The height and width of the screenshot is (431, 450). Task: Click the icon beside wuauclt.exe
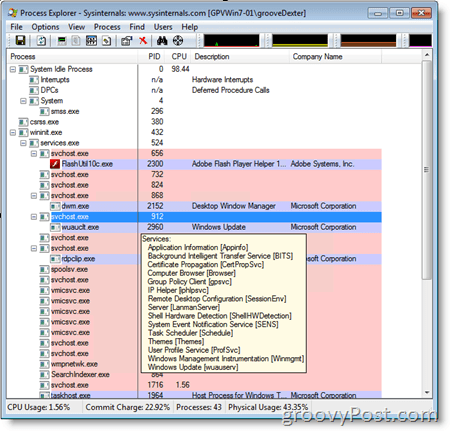pos(55,227)
